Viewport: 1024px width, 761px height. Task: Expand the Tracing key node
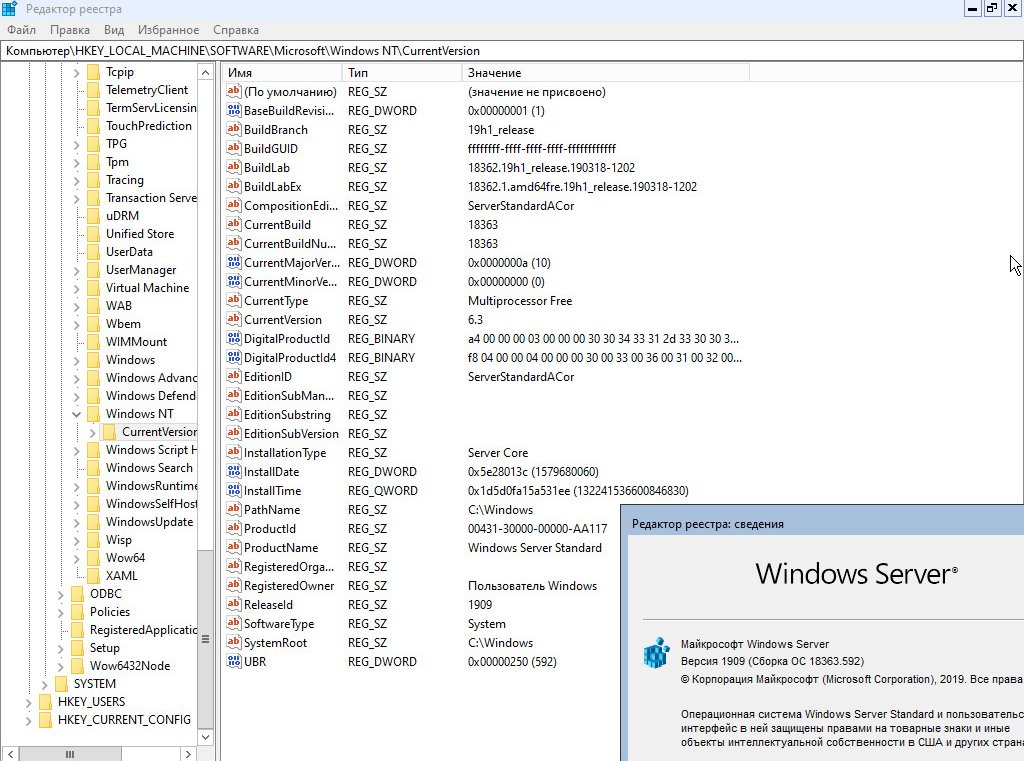coord(76,180)
